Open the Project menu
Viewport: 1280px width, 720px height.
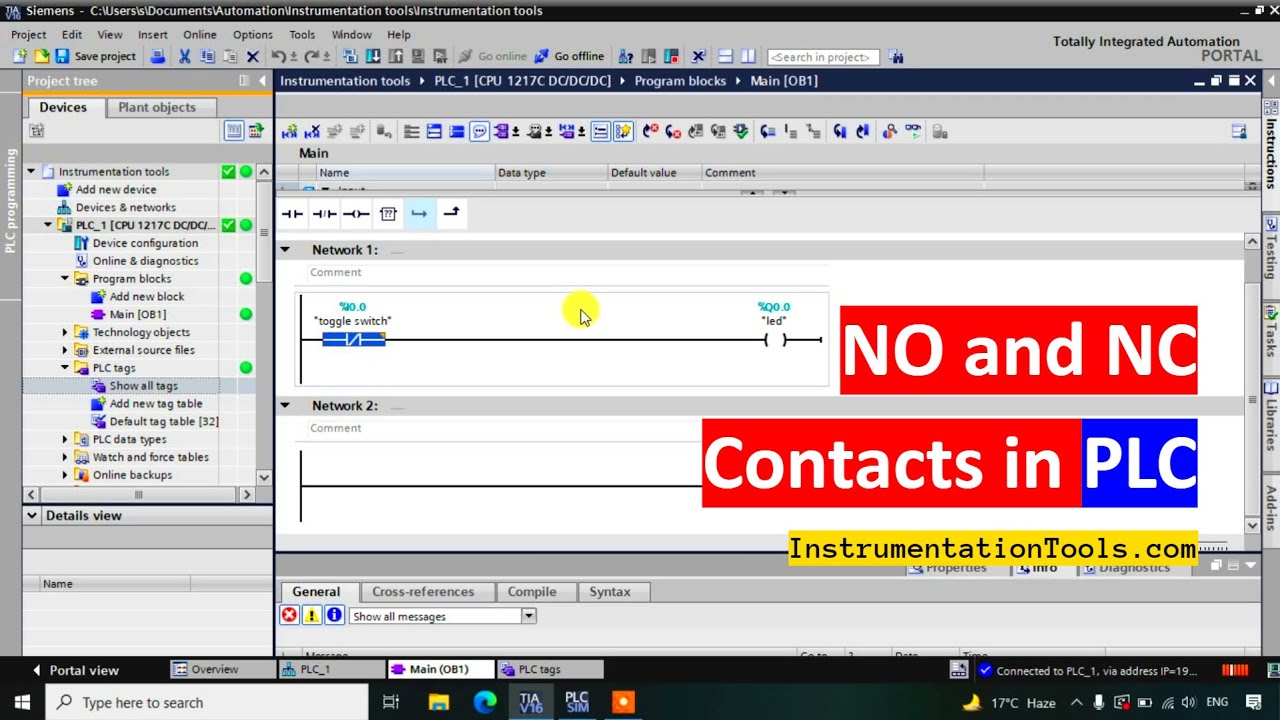click(x=29, y=34)
